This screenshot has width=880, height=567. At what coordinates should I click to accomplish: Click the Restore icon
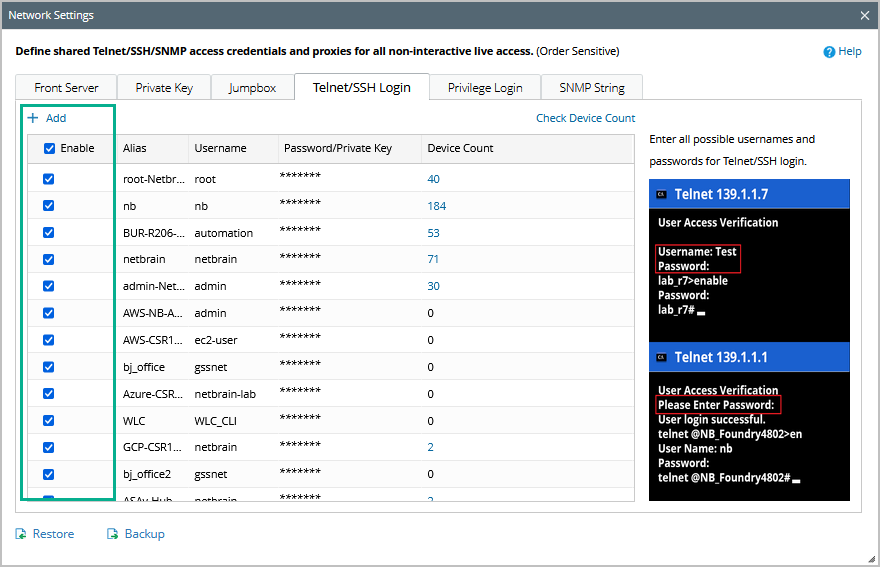coord(21,534)
